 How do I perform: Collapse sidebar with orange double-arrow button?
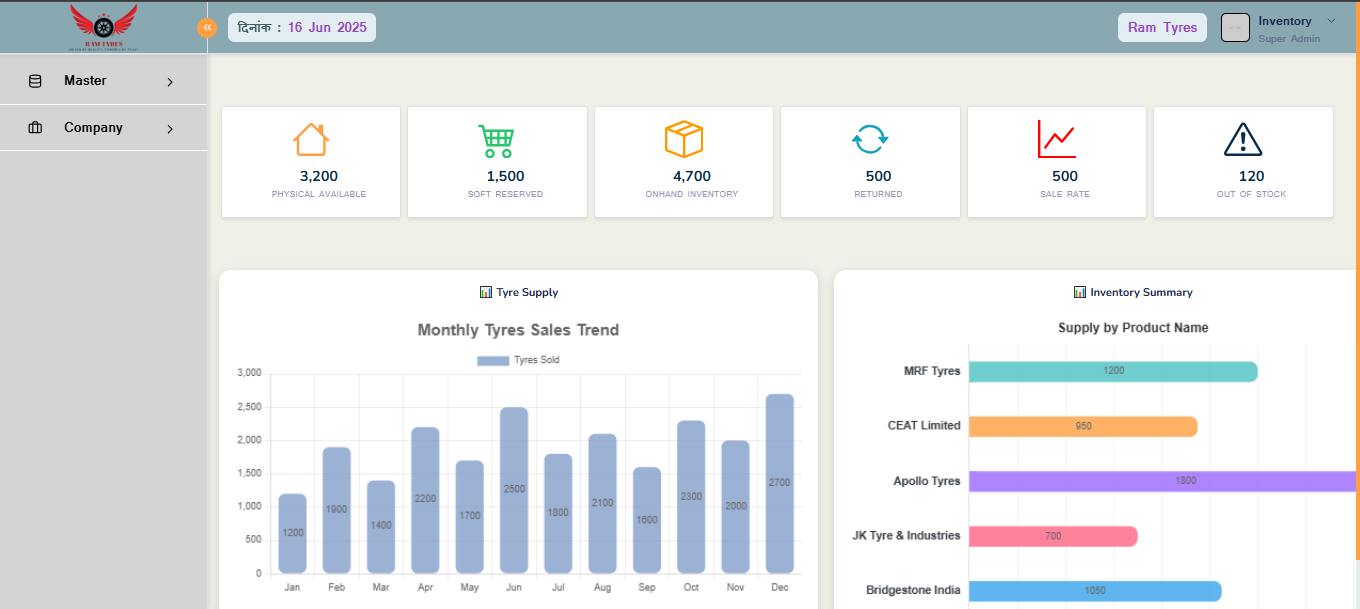(x=207, y=28)
